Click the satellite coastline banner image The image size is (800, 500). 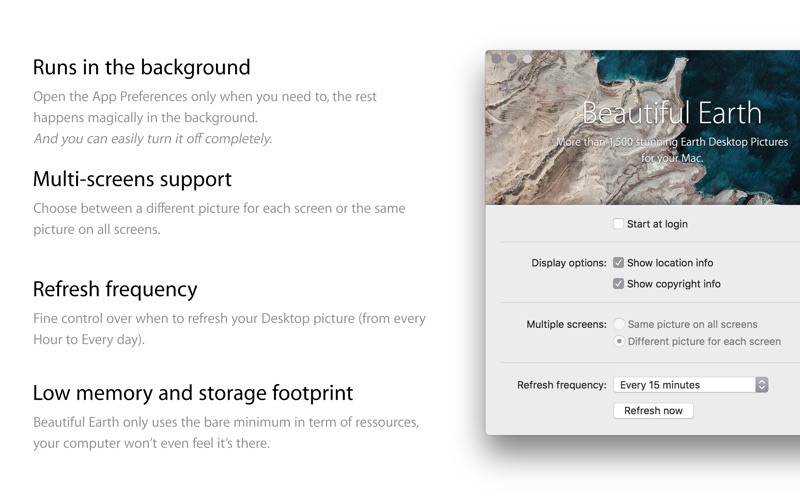643,128
